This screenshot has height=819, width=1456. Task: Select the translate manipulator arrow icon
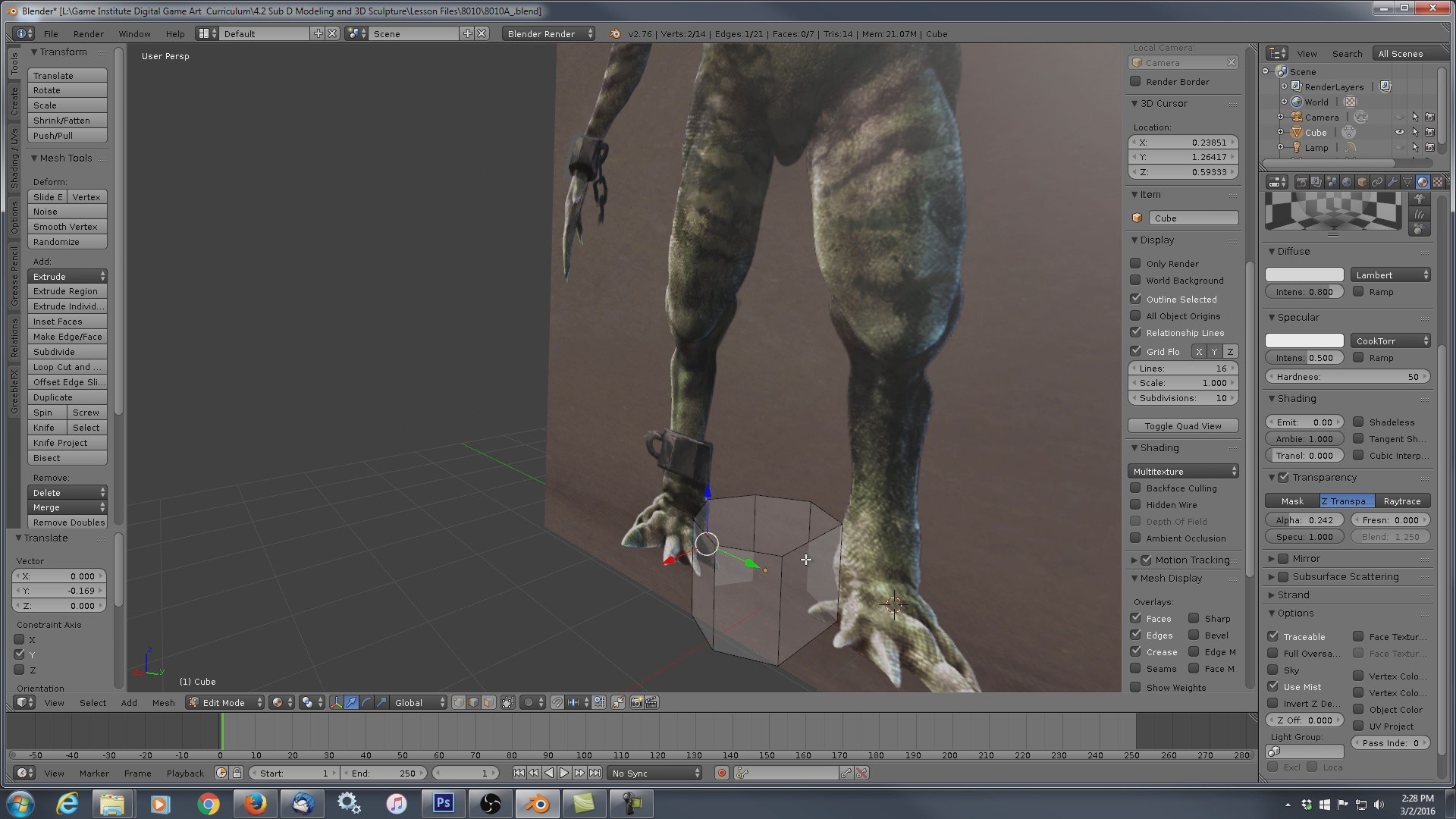pyautogui.click(x=351, y=703)
